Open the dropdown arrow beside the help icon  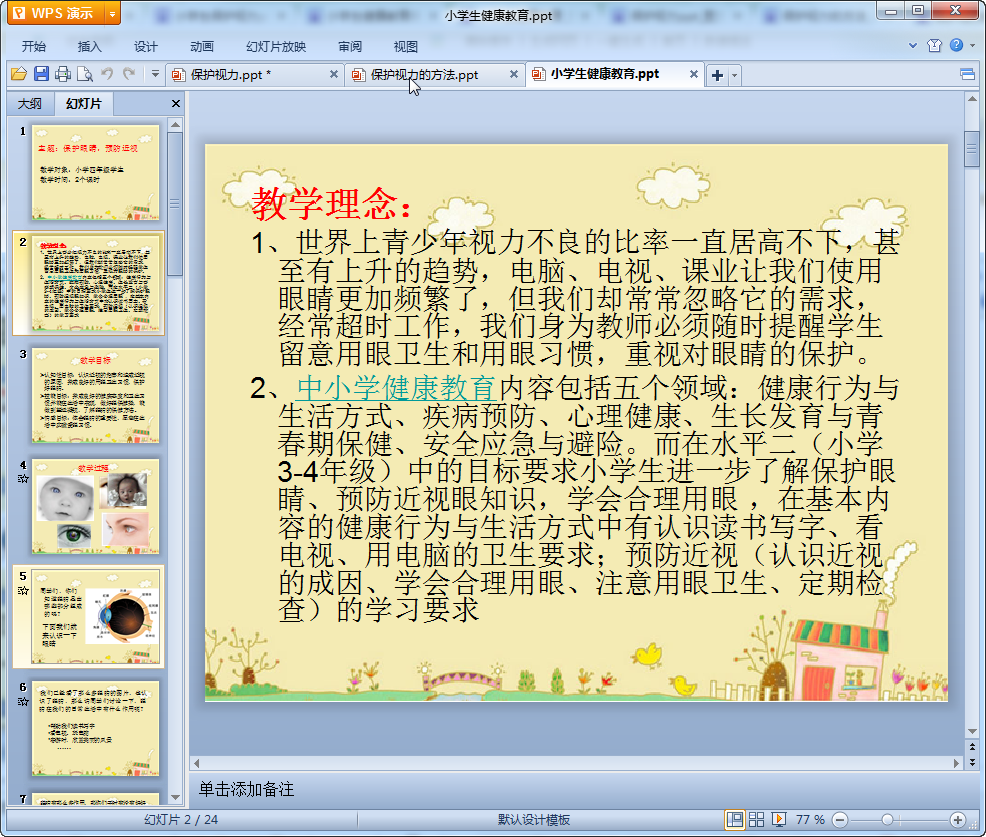coord(973,45)
